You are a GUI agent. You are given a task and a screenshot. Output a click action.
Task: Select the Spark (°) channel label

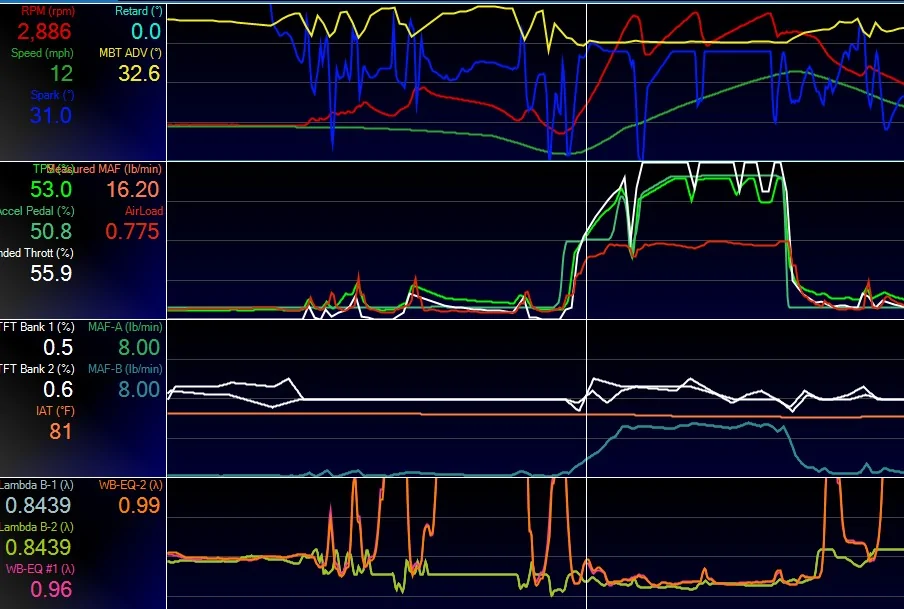point(53,95)
